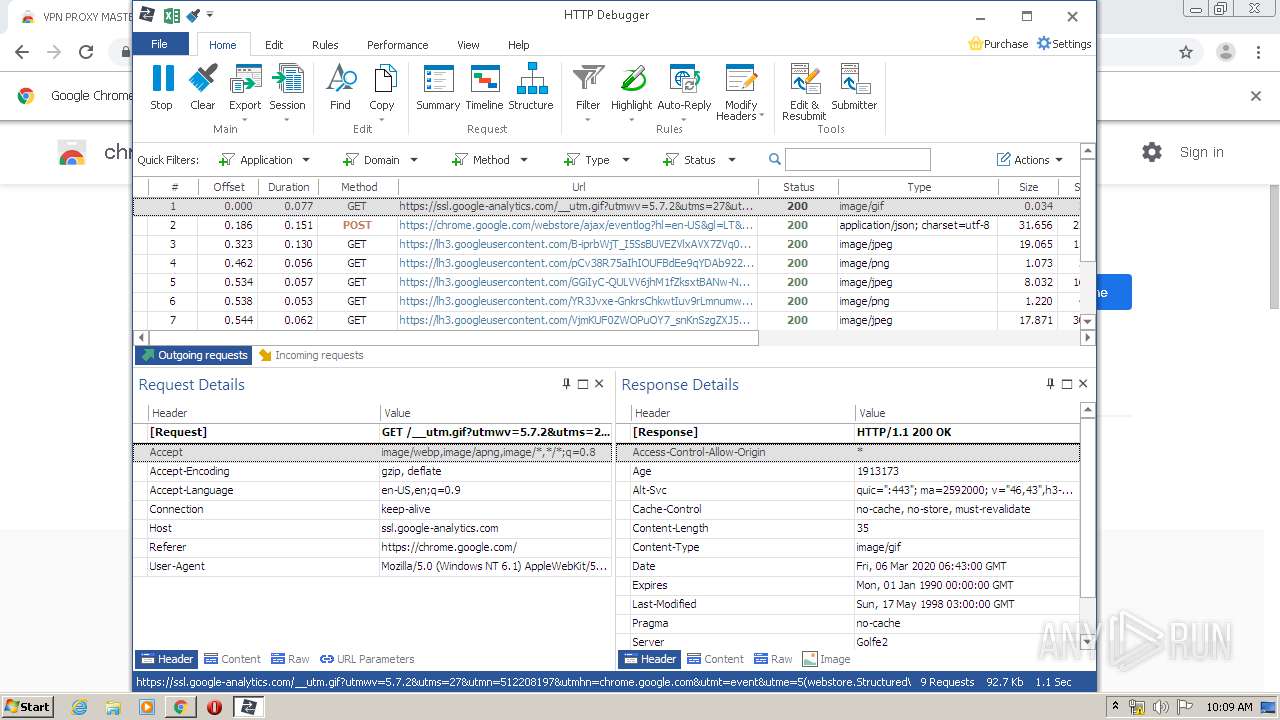Switch to the Performance ribbon tab
Screen dimensions: 1280x720
[x=397, y=45]
